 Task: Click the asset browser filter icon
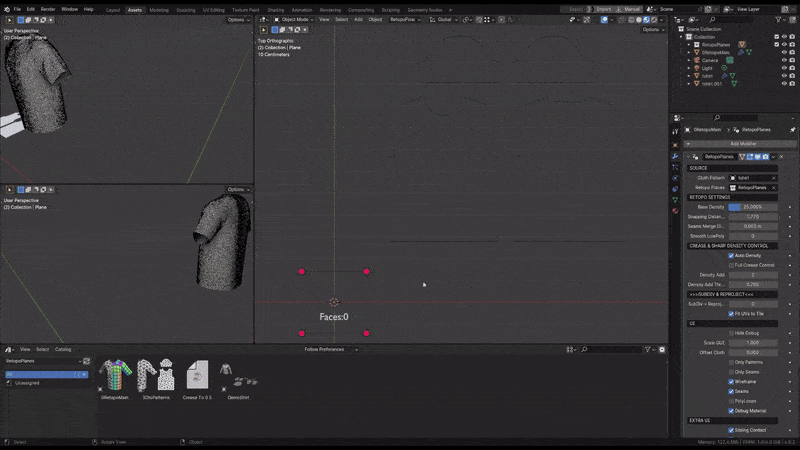[x=648, y=349]
